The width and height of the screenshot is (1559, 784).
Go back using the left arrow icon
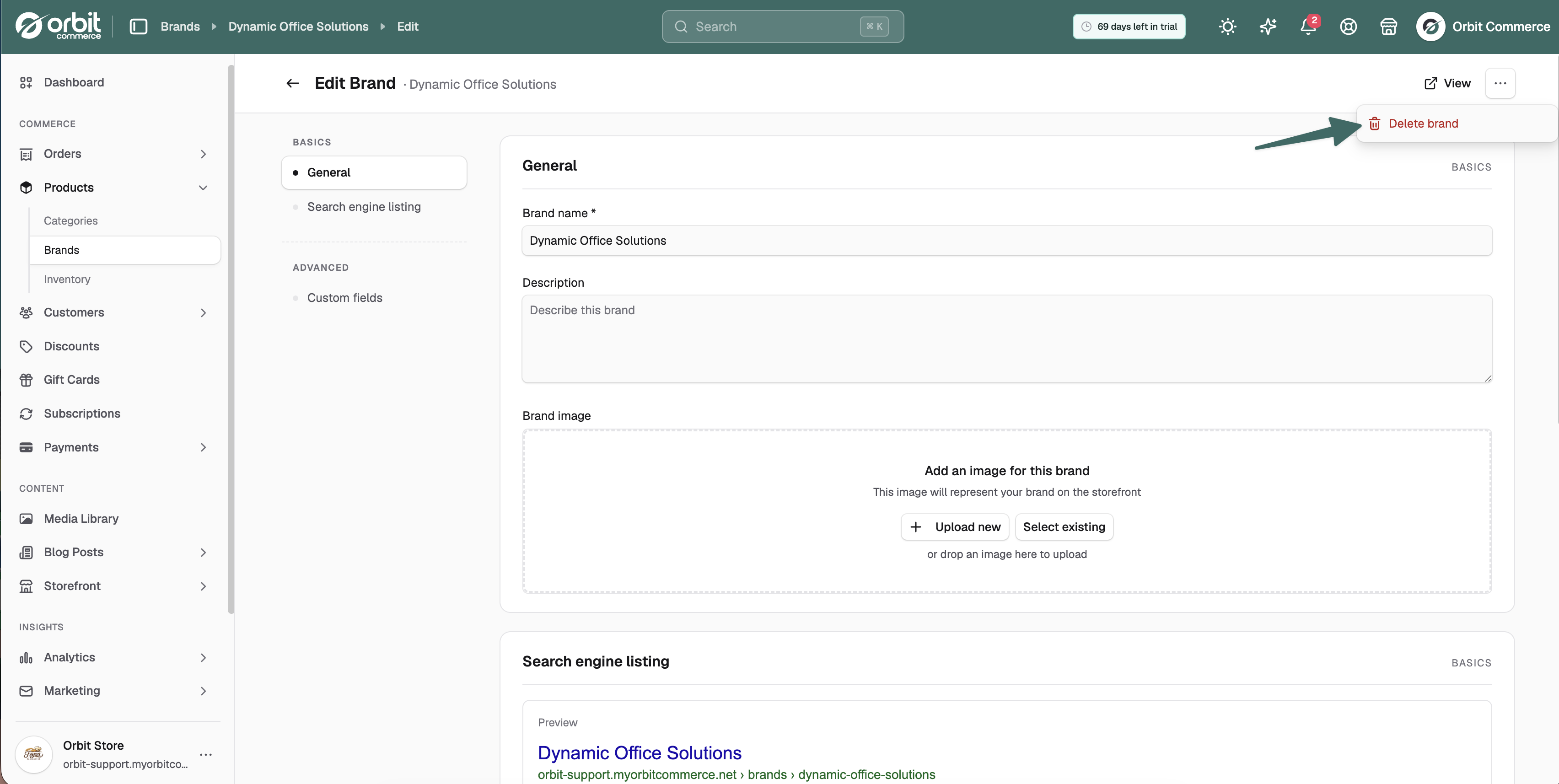pos(293,84)
